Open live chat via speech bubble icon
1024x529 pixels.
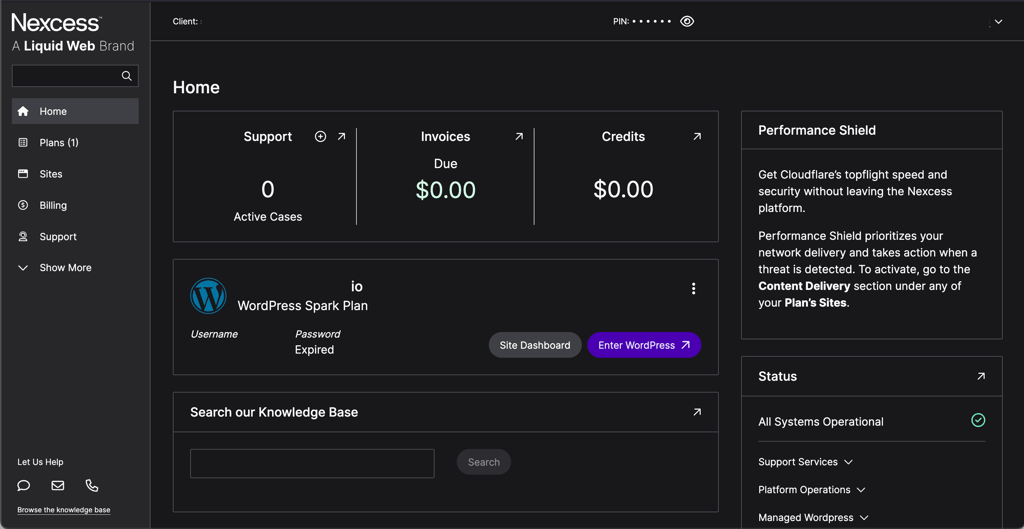24,485
